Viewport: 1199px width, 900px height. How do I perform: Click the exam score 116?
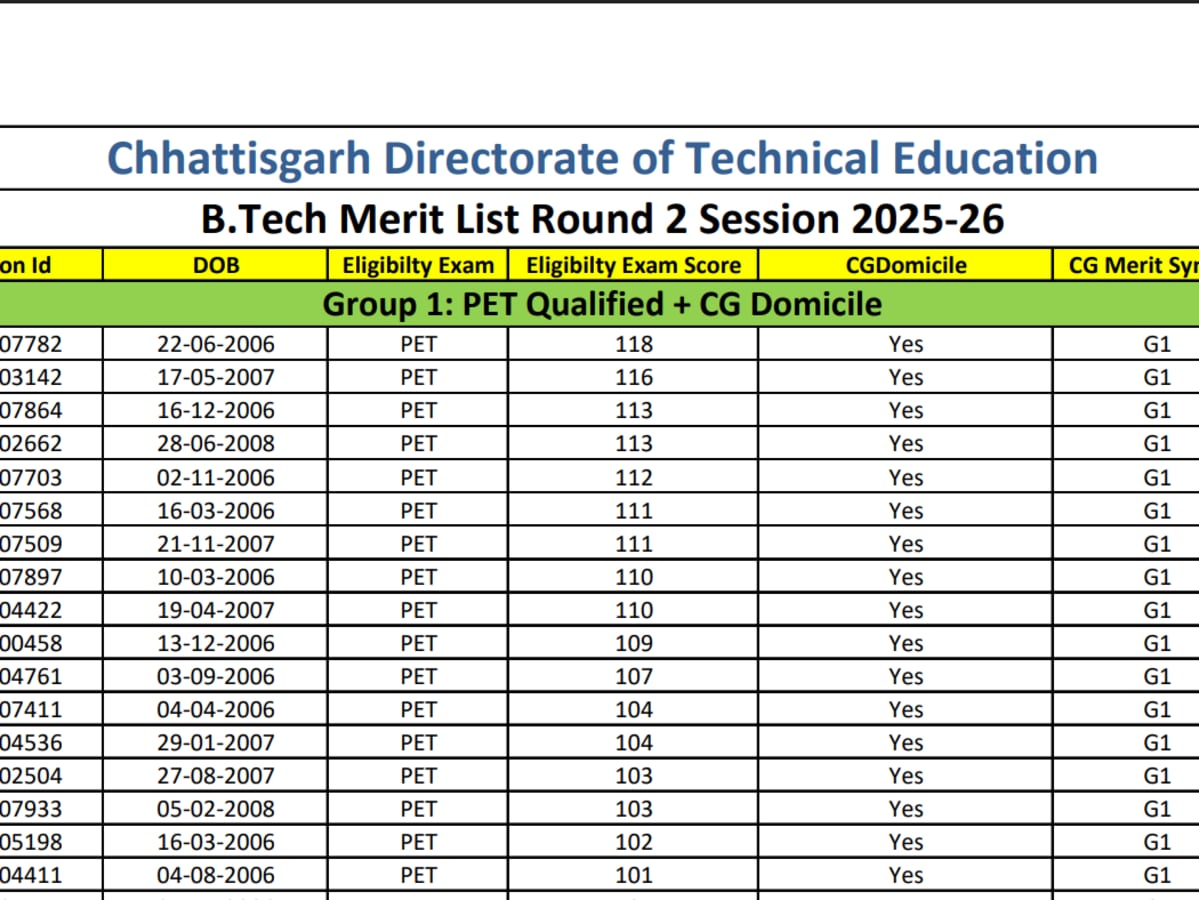point(634,377)
